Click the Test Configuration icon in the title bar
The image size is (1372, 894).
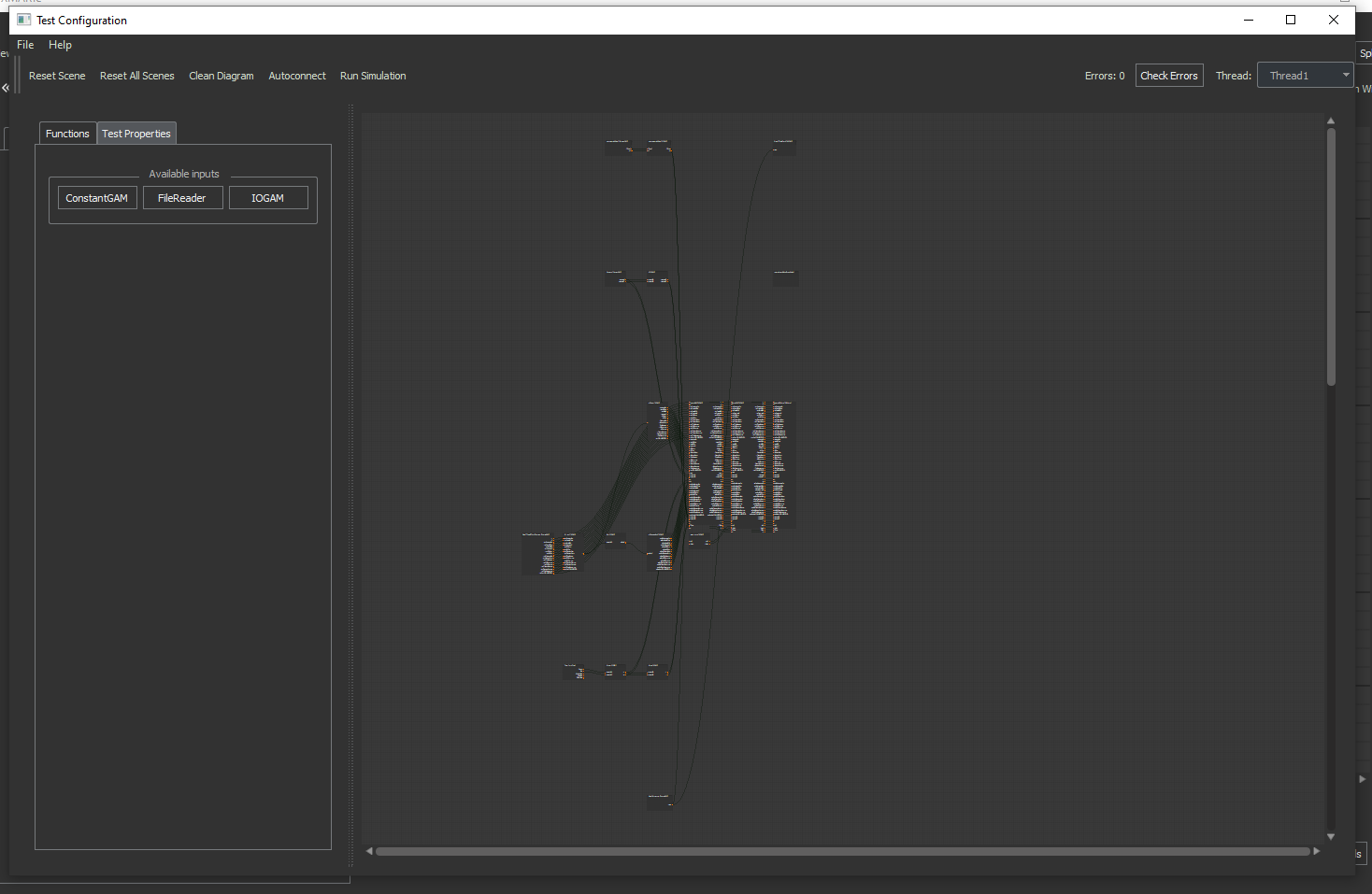22,19
